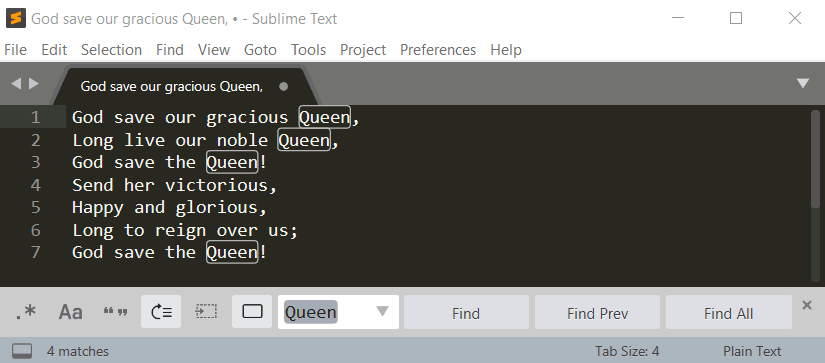Toggle whole word quotes option
The width and height of the screenshot is (825, 363).
(116, 312)
